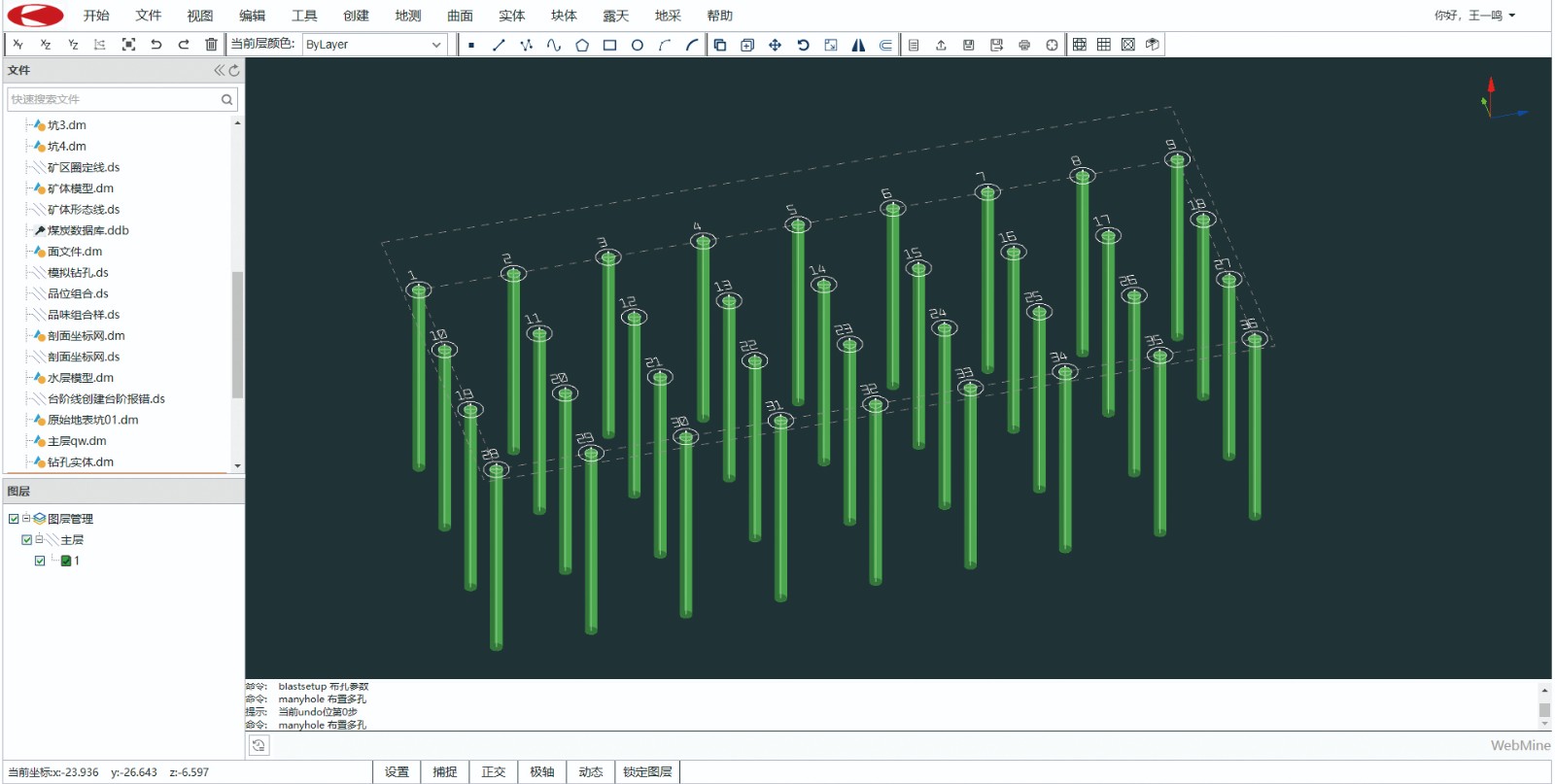Image resolution: width=1555 pixels, height=784 pixels.
Task: Click the save disk icon
Action: (x=969, y=45)
